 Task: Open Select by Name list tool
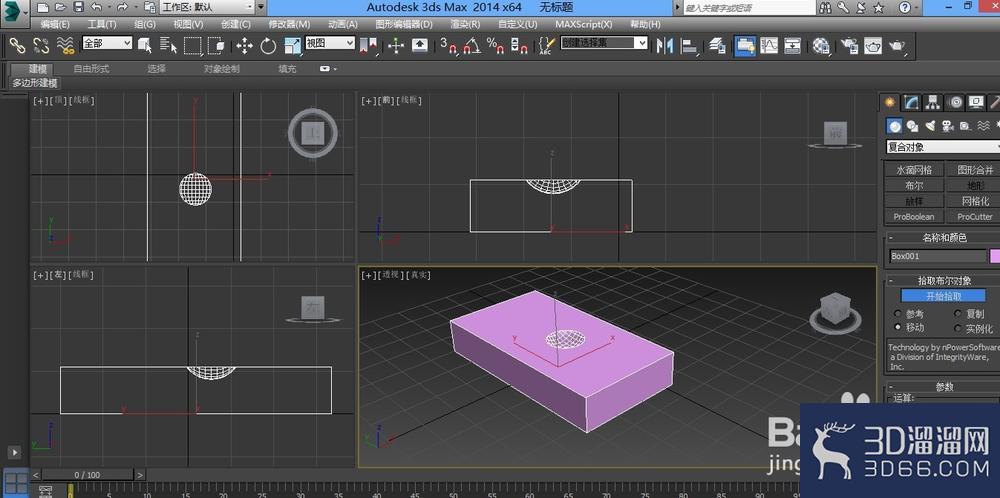point(168,45)
